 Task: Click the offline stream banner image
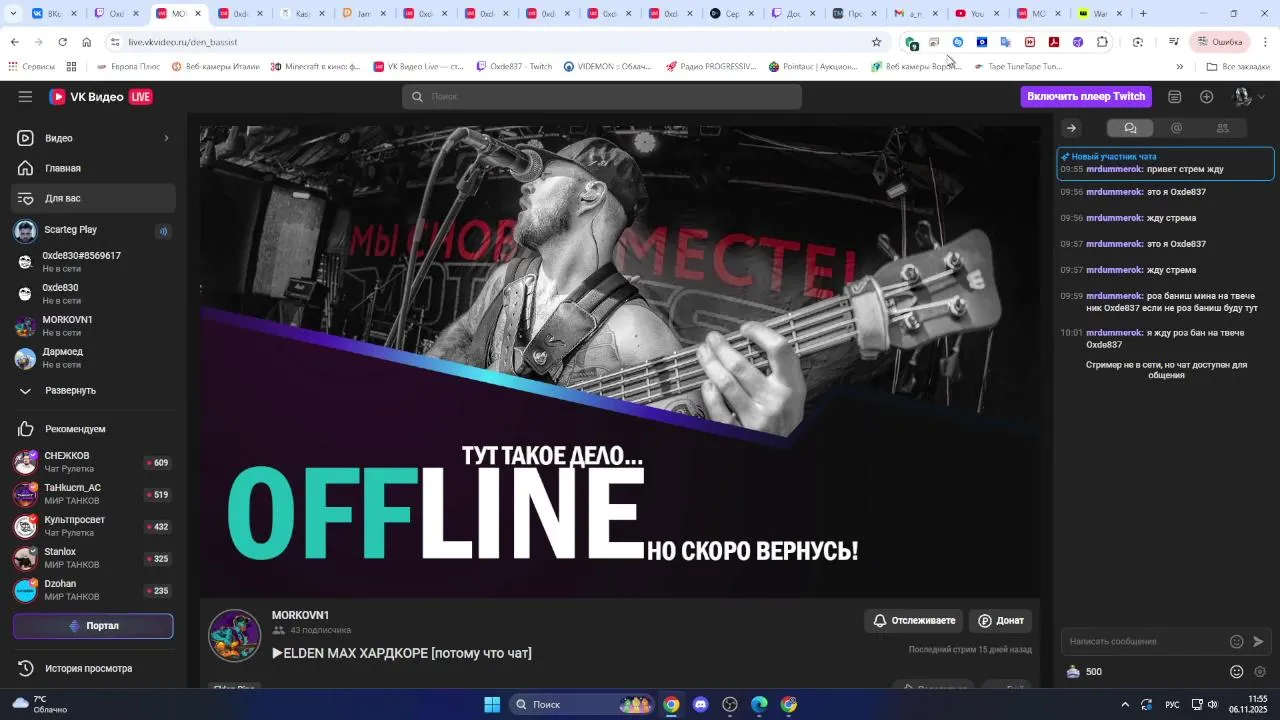tap(620, 361)
